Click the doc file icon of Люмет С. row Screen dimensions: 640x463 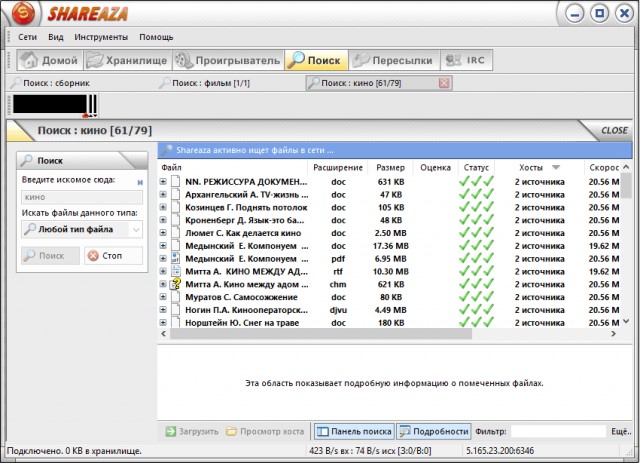tap(176, 233)
